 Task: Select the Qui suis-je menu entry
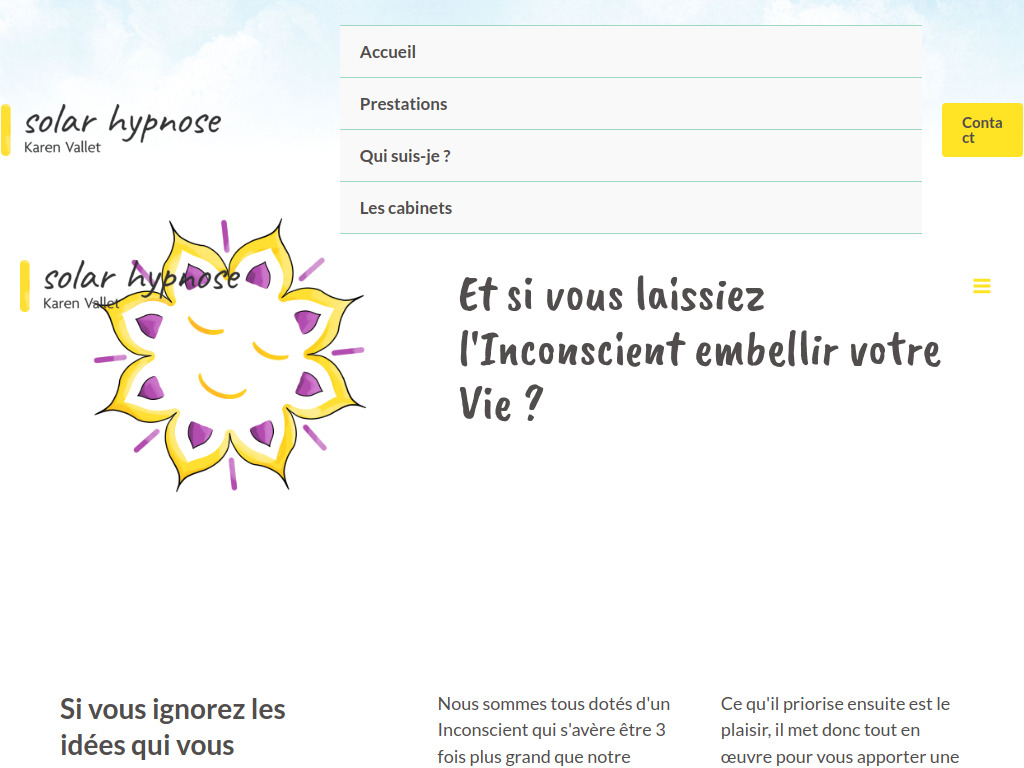click(x=406, y=156)
